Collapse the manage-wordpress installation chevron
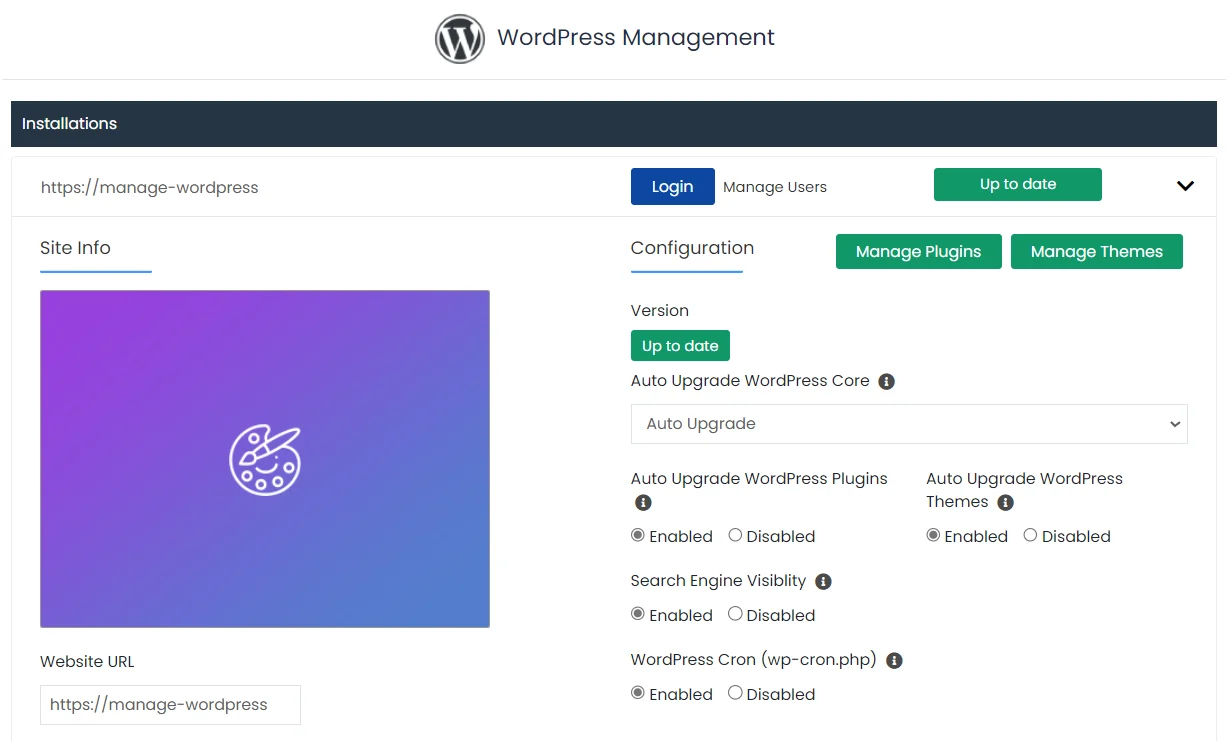This screenshot has width=1227, height=741. pos(1185,186)
